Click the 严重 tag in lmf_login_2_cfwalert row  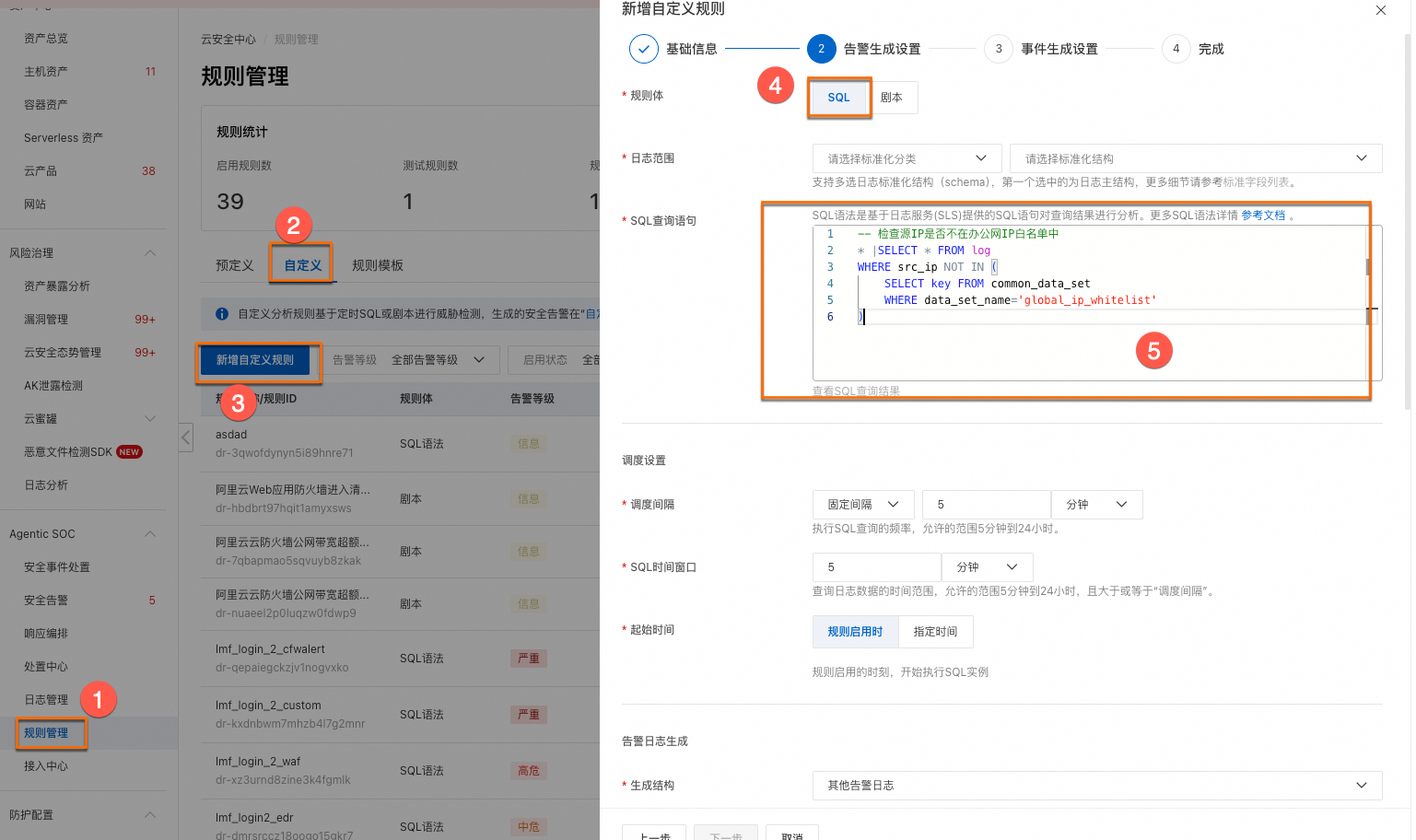click(x=529, y=659)
